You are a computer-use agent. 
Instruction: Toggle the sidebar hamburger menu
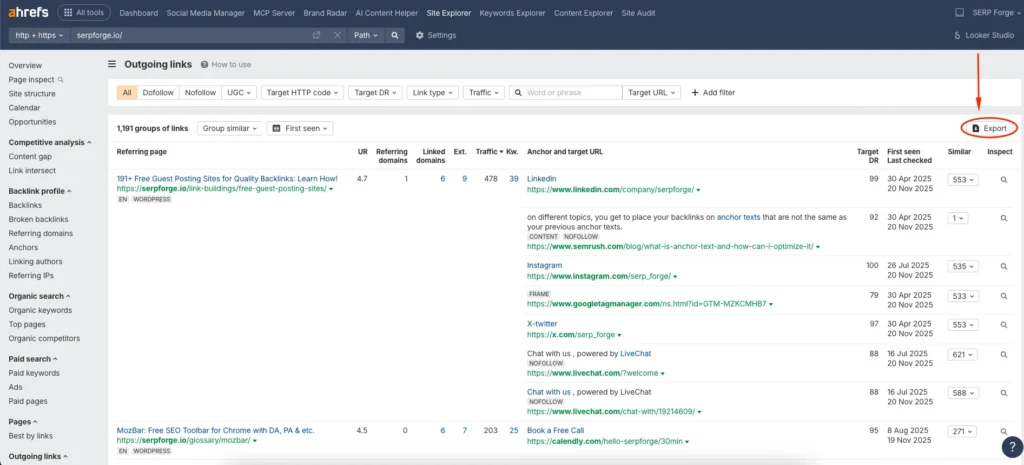coord(112,64)
